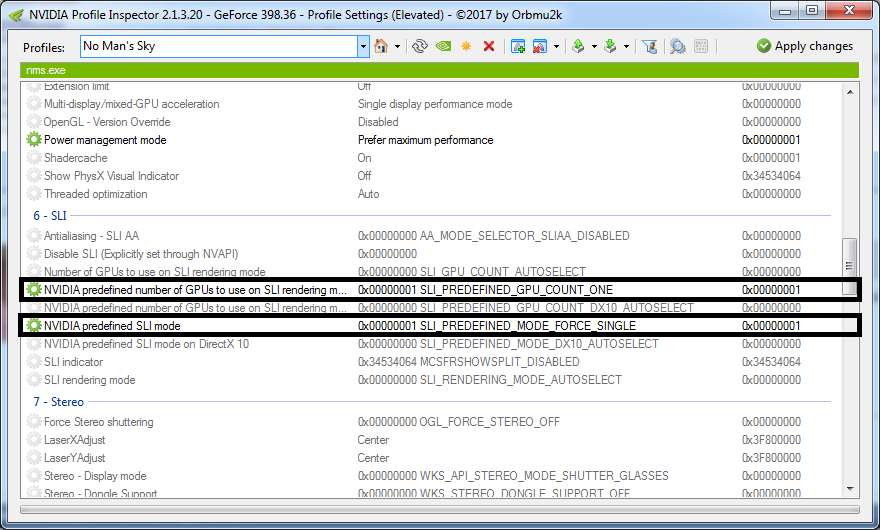Click the add application to profile icon
Viewport: 880px width, 530px height.
(518, 46)
